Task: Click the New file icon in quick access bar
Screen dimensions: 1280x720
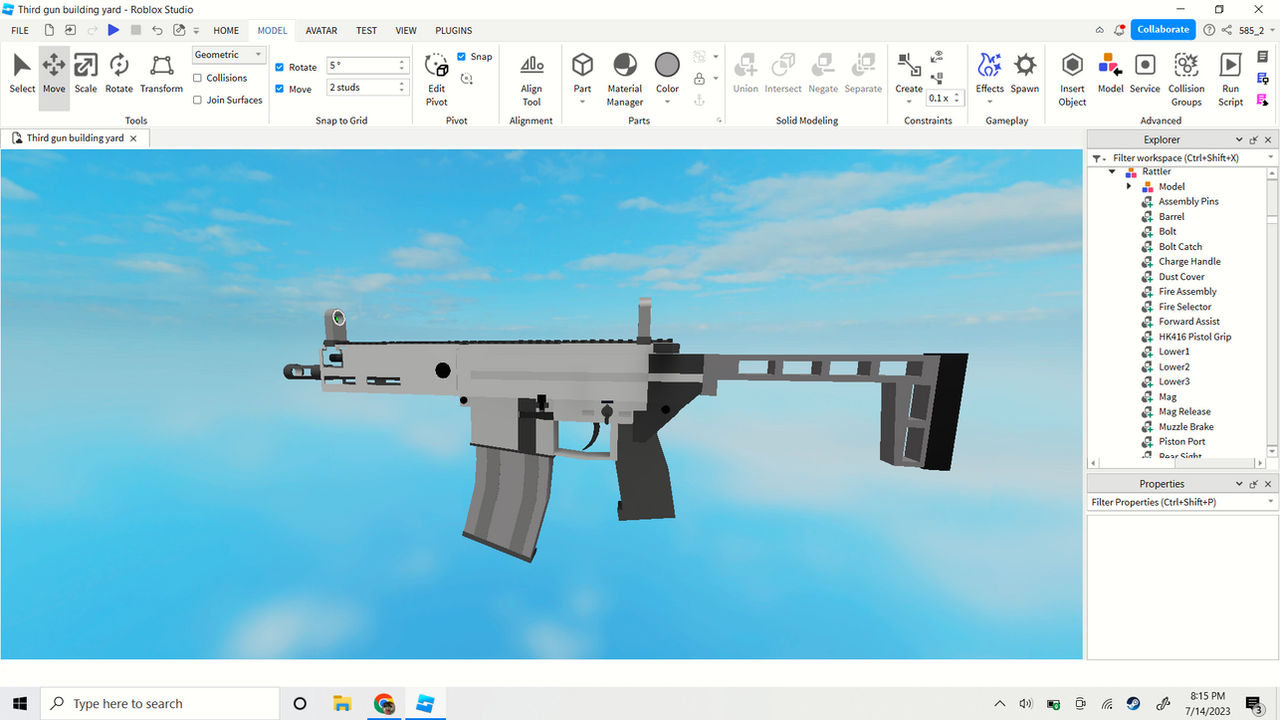Action: point(47,30)
